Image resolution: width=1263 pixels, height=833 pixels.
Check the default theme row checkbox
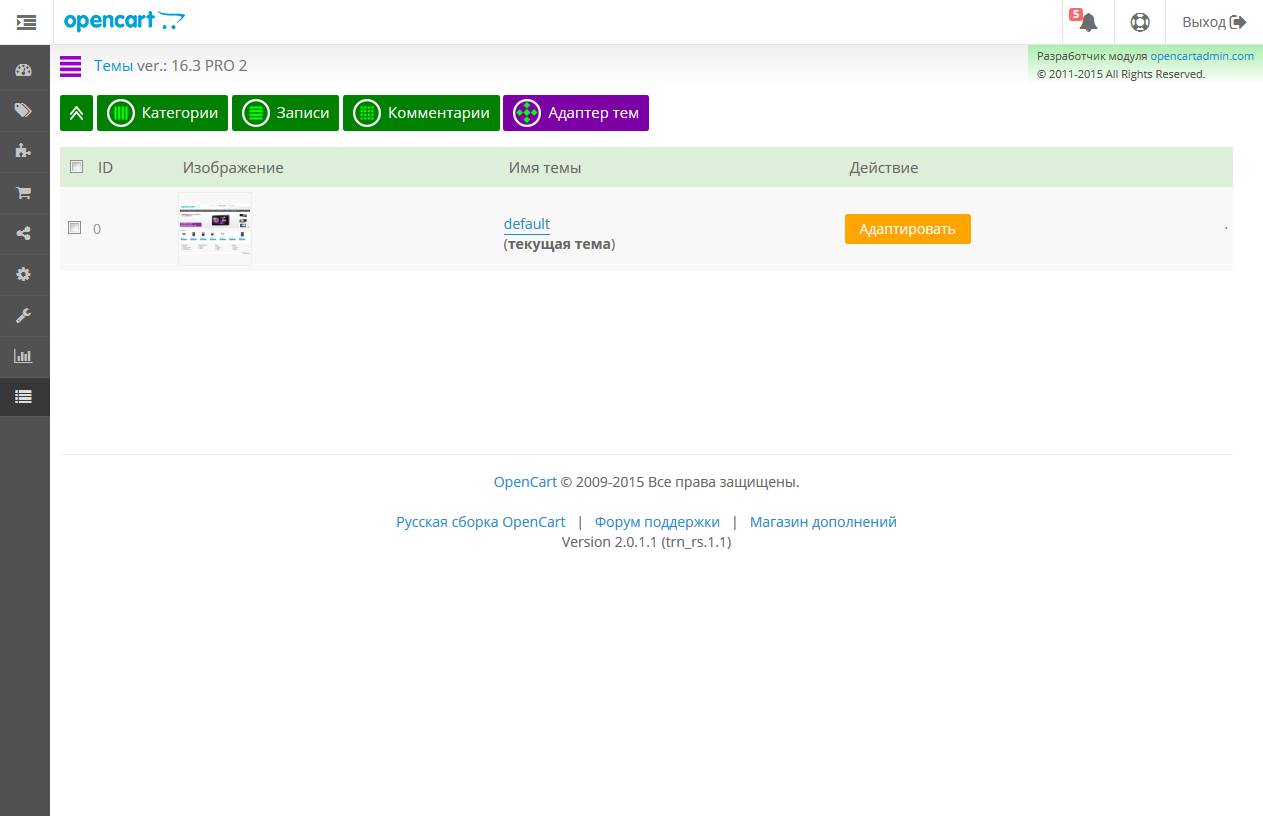[x=74, y=228]
